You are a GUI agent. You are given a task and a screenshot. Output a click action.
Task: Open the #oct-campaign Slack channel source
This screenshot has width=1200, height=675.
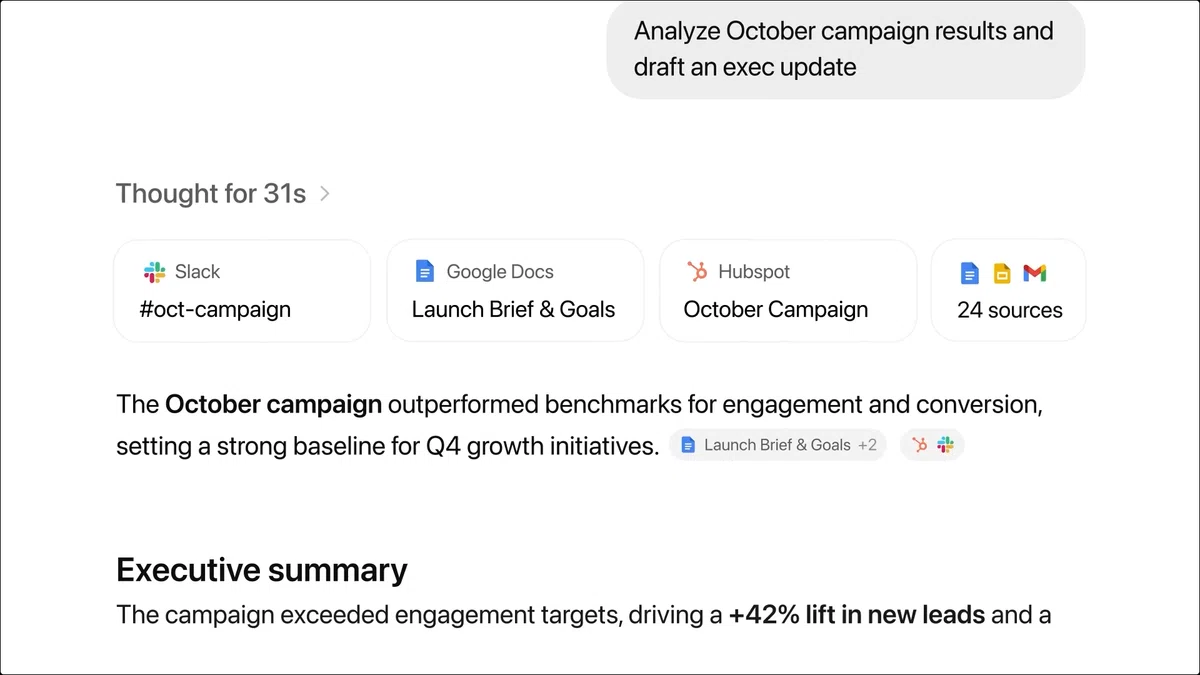click(215, 309)
